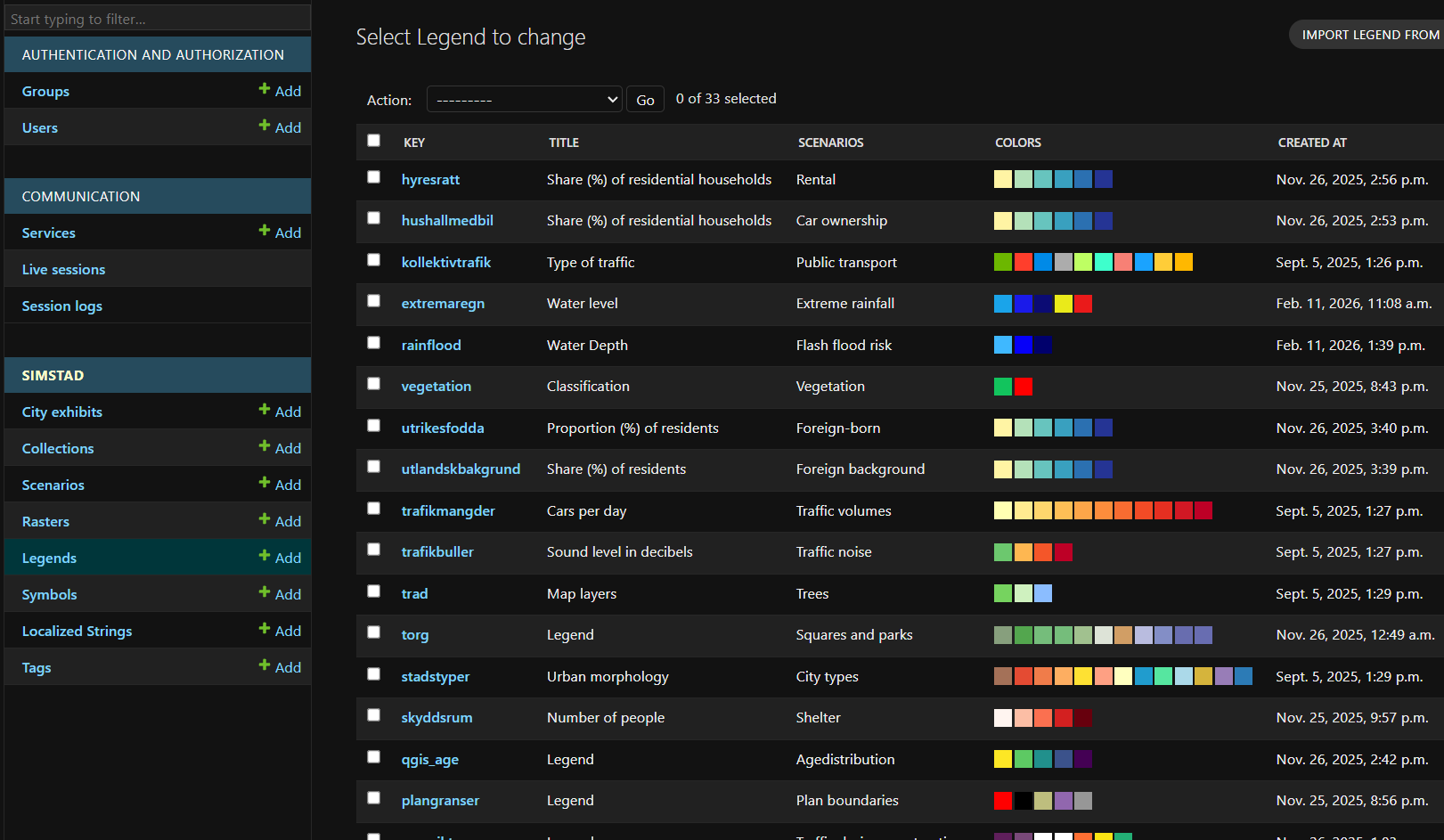This screenshot has height=840, width=1444.
Task: Check the extremaregn row checkbox
Action: (x=373, y=300)
